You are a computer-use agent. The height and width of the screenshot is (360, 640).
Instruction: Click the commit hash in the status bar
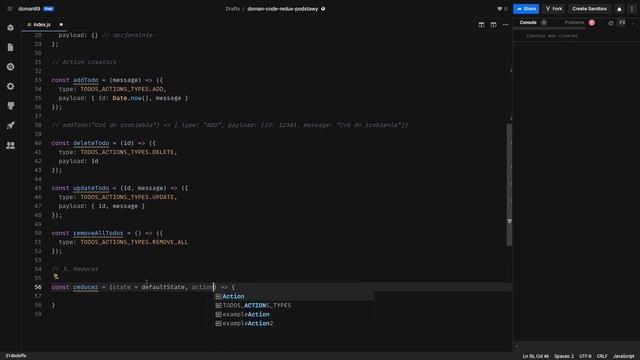(16, 356)
